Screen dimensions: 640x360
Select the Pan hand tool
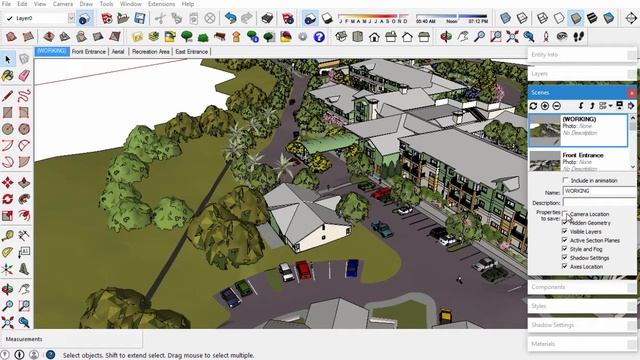pos(462,37)
